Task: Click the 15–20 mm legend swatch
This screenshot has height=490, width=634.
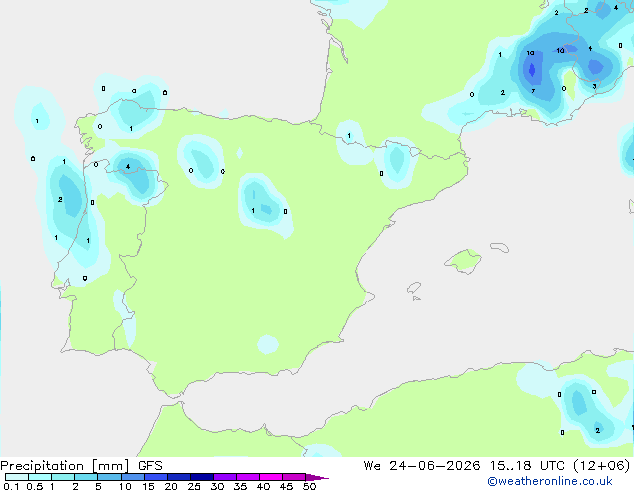Action: (156, 477)
